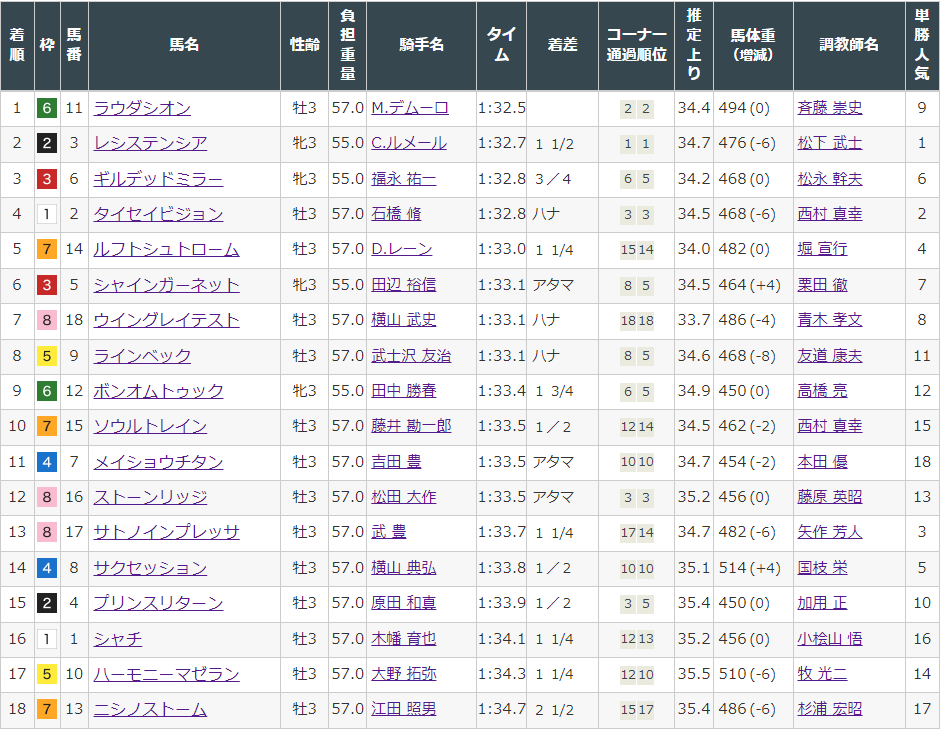The image size is (941, 730).
Task: Open jockey link 木幡 育也
Action: pyautogui.click(x=404, y=639)
